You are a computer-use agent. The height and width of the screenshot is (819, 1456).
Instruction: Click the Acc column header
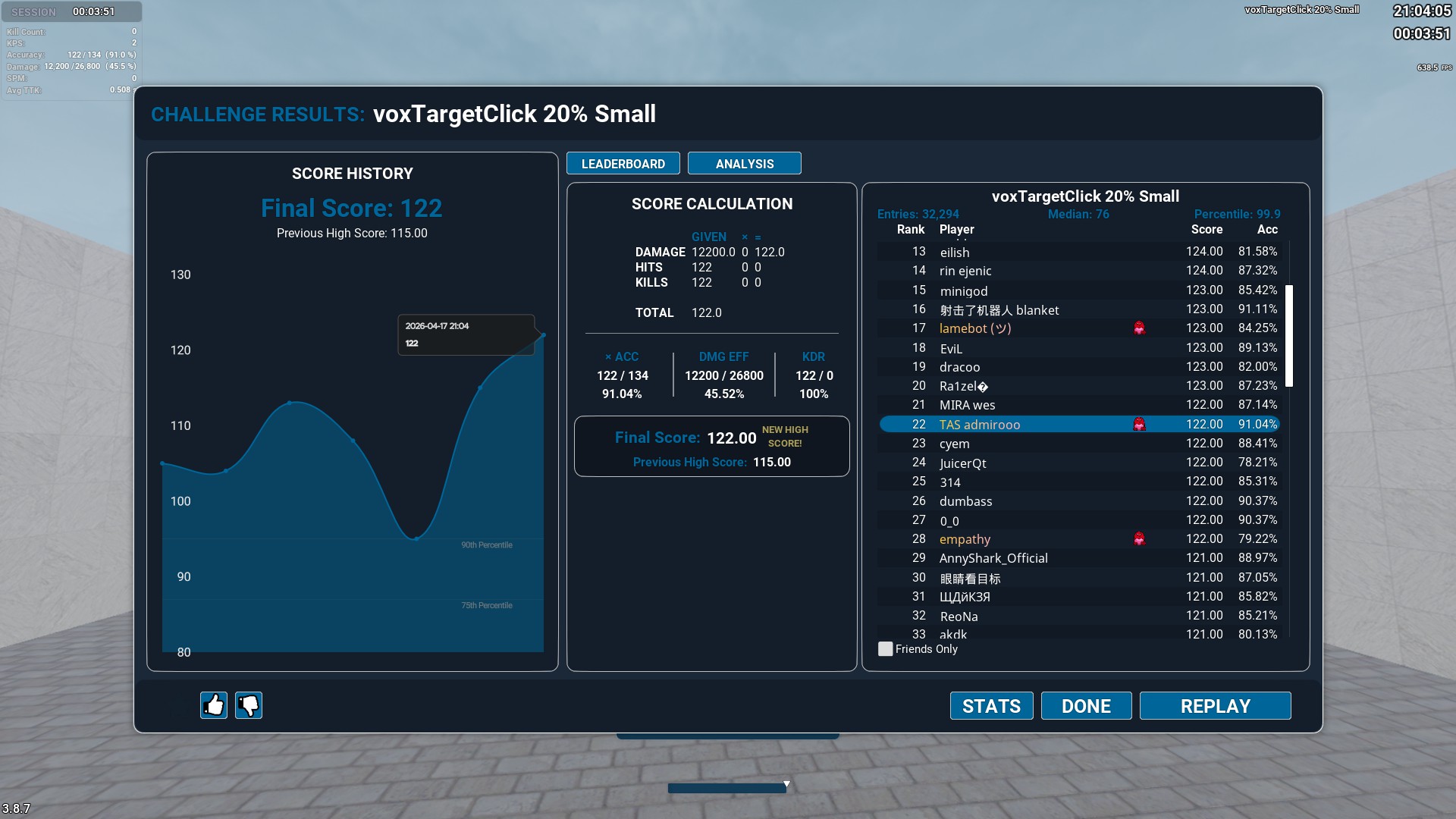pos(1266,230)
